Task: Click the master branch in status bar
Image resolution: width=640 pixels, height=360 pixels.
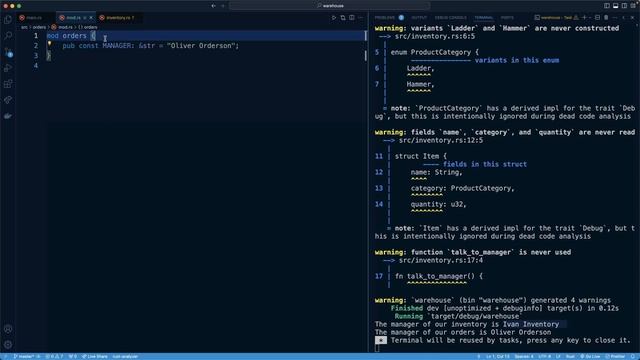Action: tap(24, 356)
